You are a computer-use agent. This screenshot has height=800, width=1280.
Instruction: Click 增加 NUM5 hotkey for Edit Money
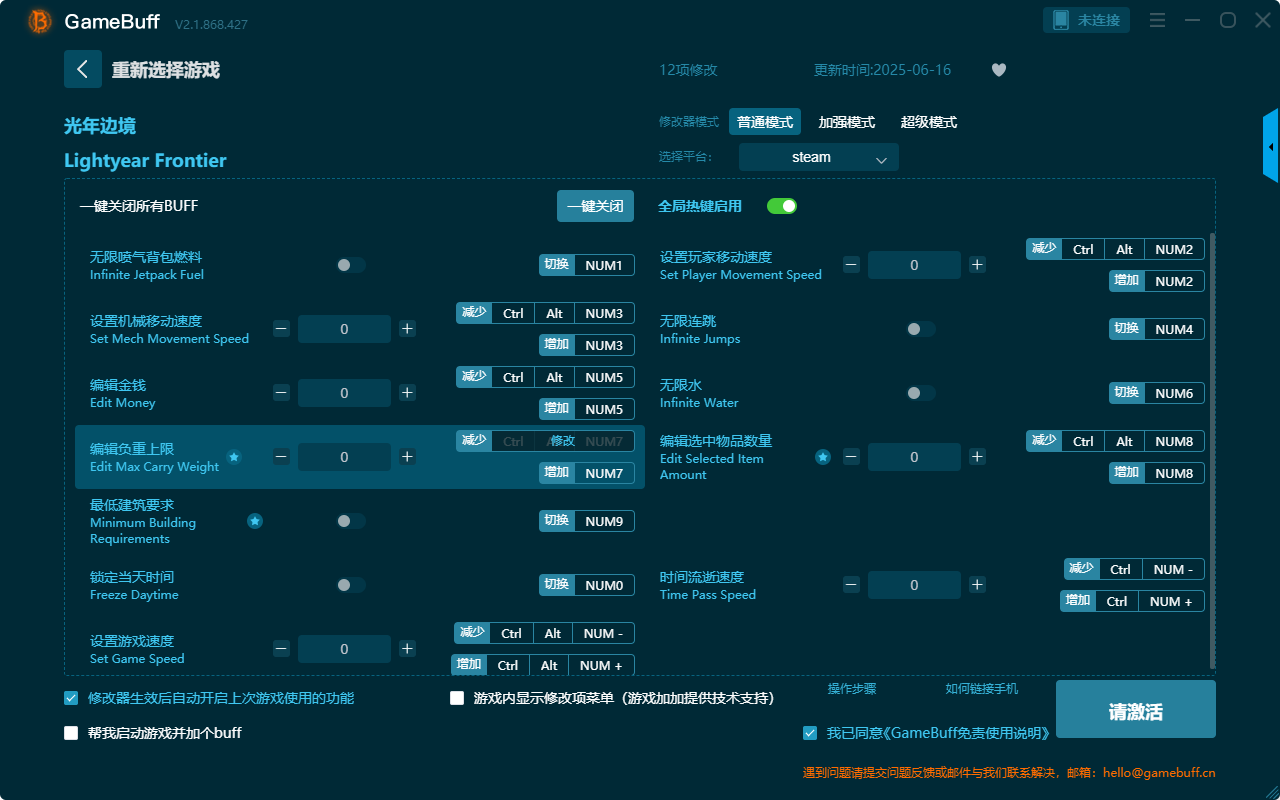pyautogui.click(x=587, y=409)
